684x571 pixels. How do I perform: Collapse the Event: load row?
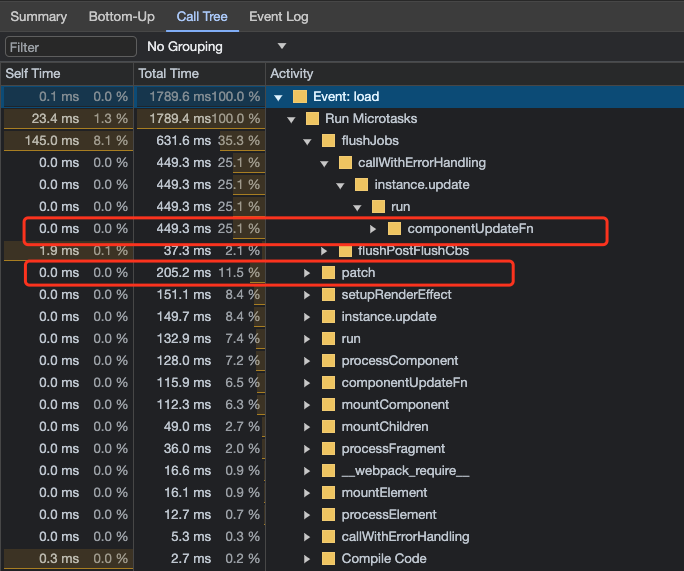pyautogui.click(x=278, y=97)
